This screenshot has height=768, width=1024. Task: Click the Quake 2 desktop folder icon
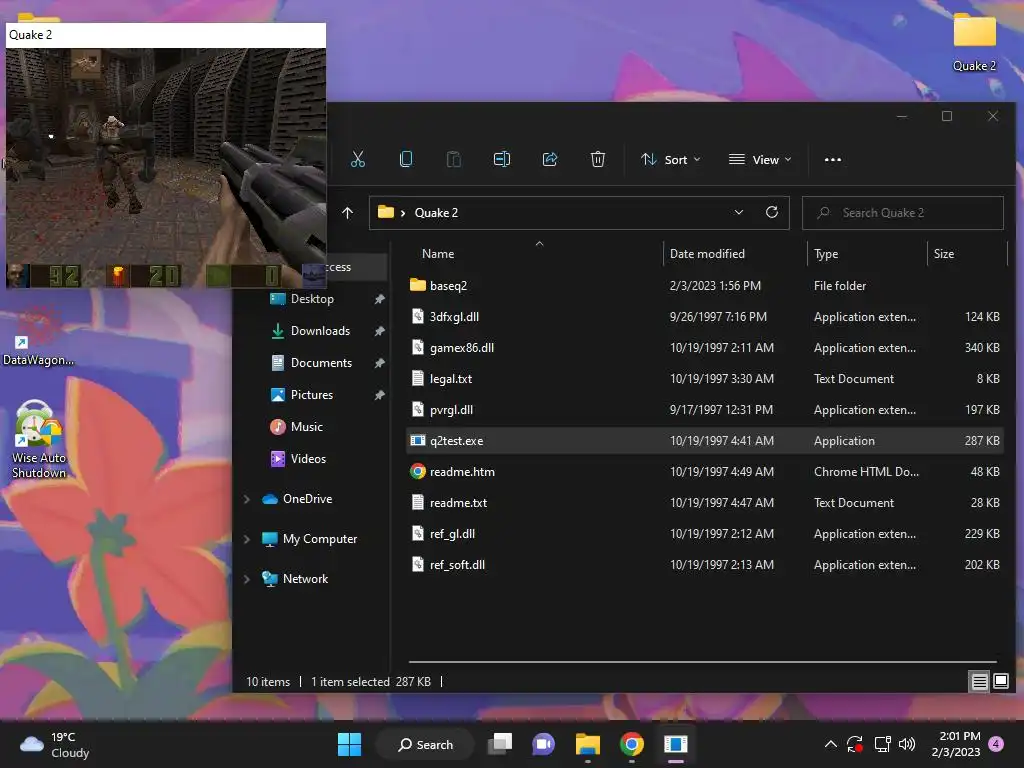coord(974,42)
